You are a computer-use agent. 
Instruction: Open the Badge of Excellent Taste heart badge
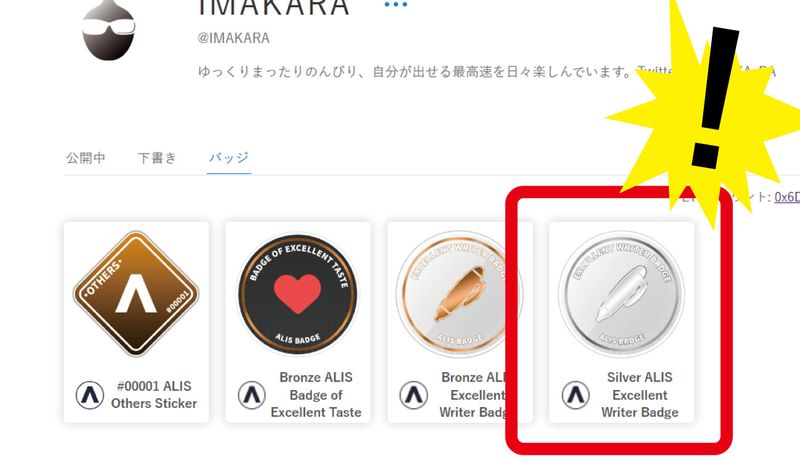297,295
